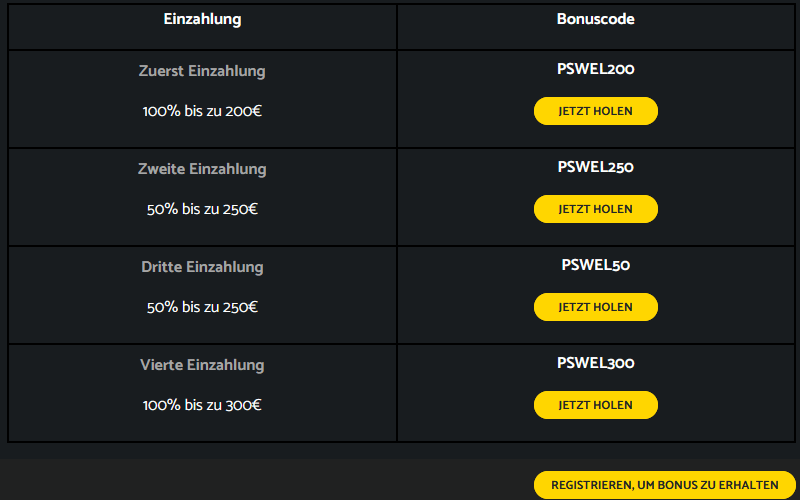Select the PSWEL250 bonus code text
Image resolution: width=800 pixels, height=500 pixels.
tap(595, 167)
